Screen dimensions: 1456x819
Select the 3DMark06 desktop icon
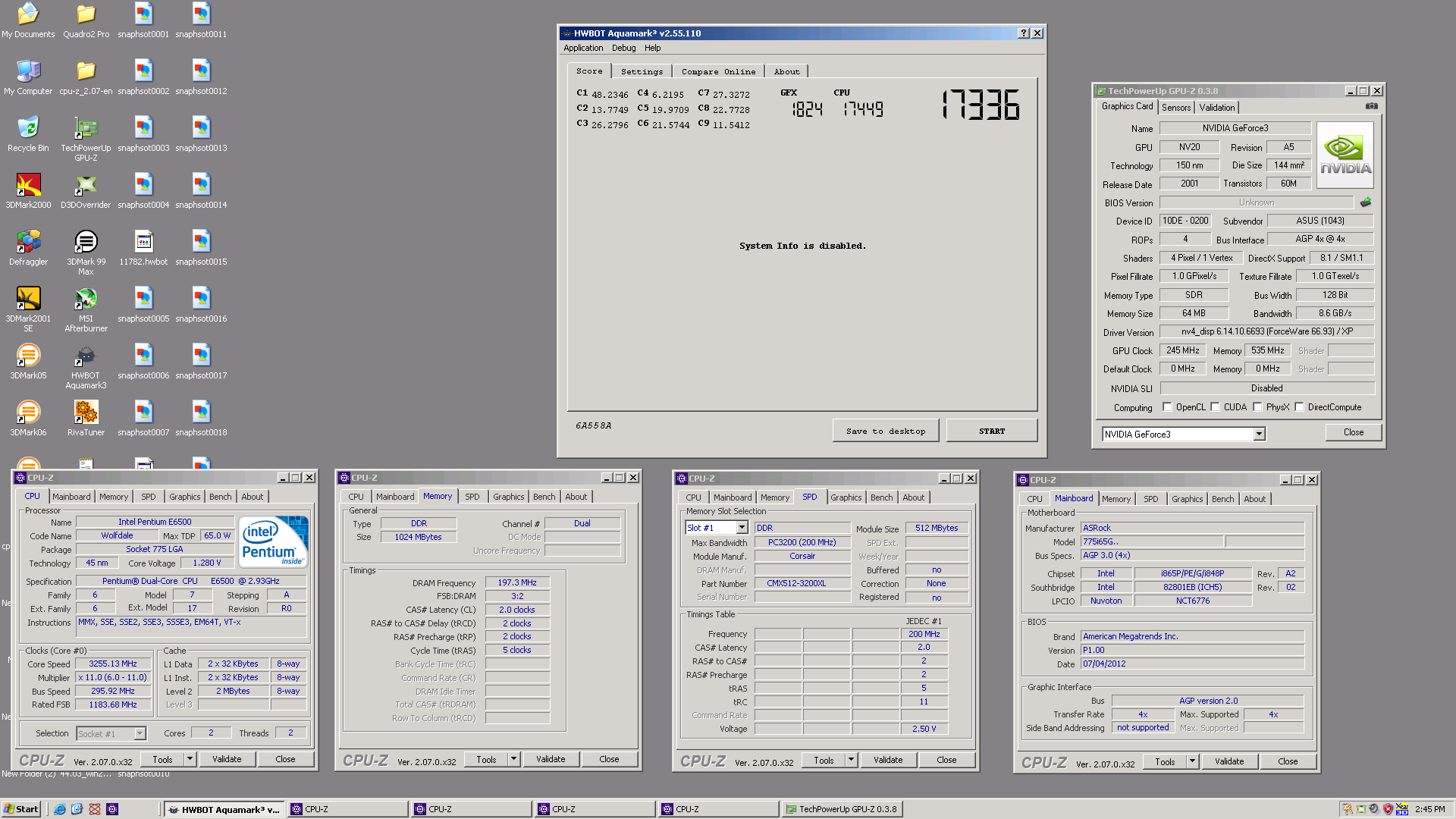(x=28, y=419)
